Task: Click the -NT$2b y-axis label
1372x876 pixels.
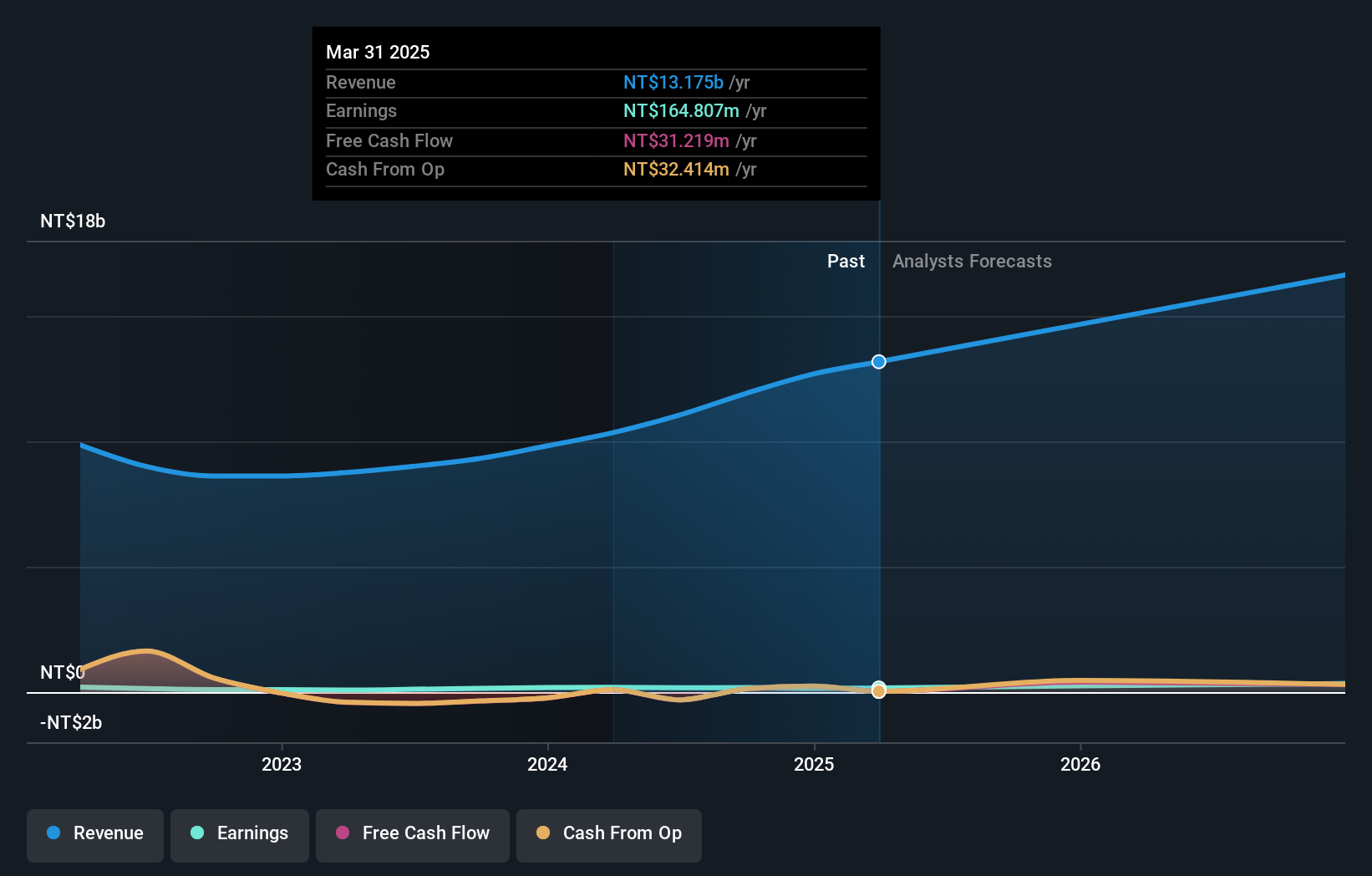Action: (71, 722)
